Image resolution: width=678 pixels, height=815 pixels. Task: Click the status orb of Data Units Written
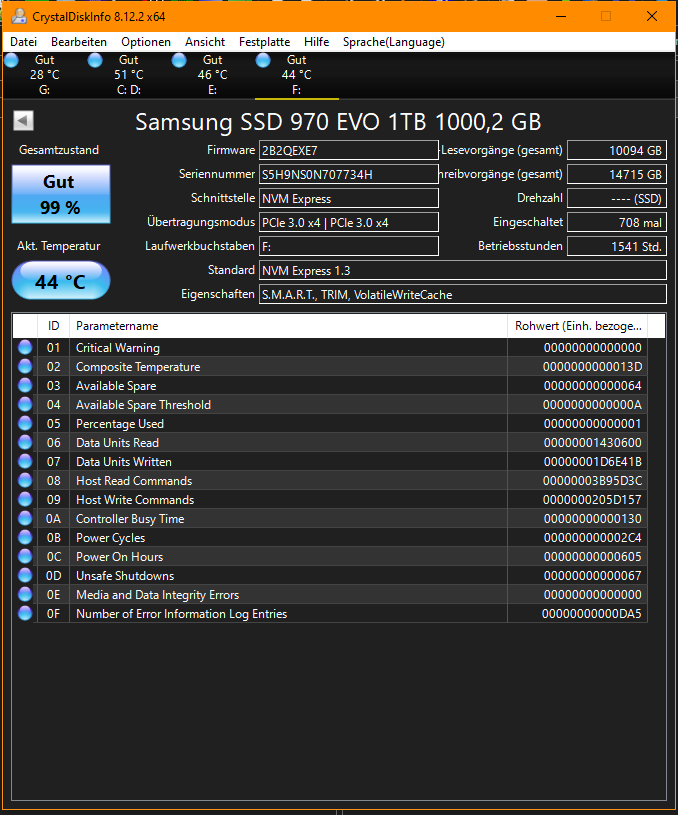point(25,461)
